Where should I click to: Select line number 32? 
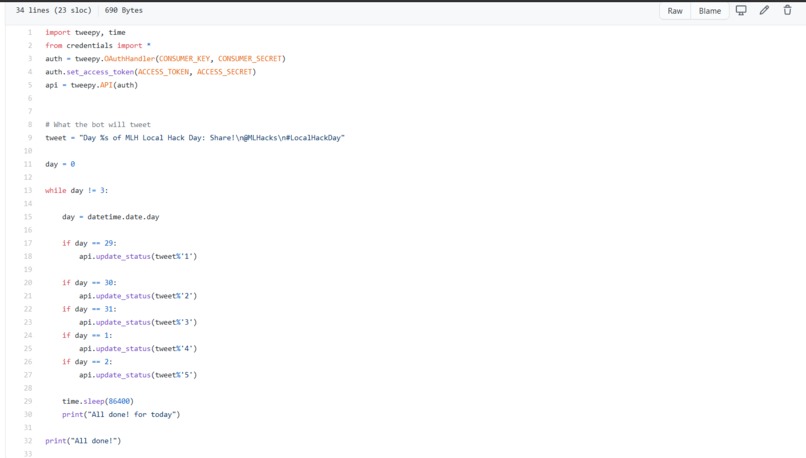point(28,441)
